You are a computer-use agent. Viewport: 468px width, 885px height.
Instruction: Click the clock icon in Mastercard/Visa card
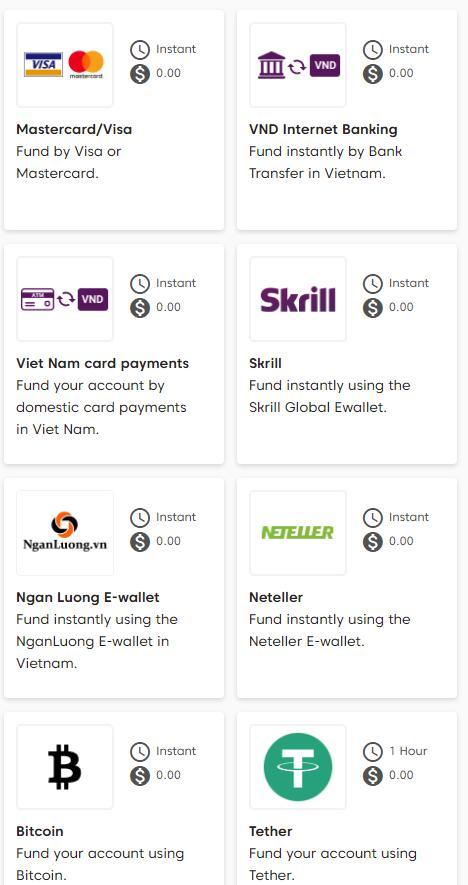click(140, 50)
